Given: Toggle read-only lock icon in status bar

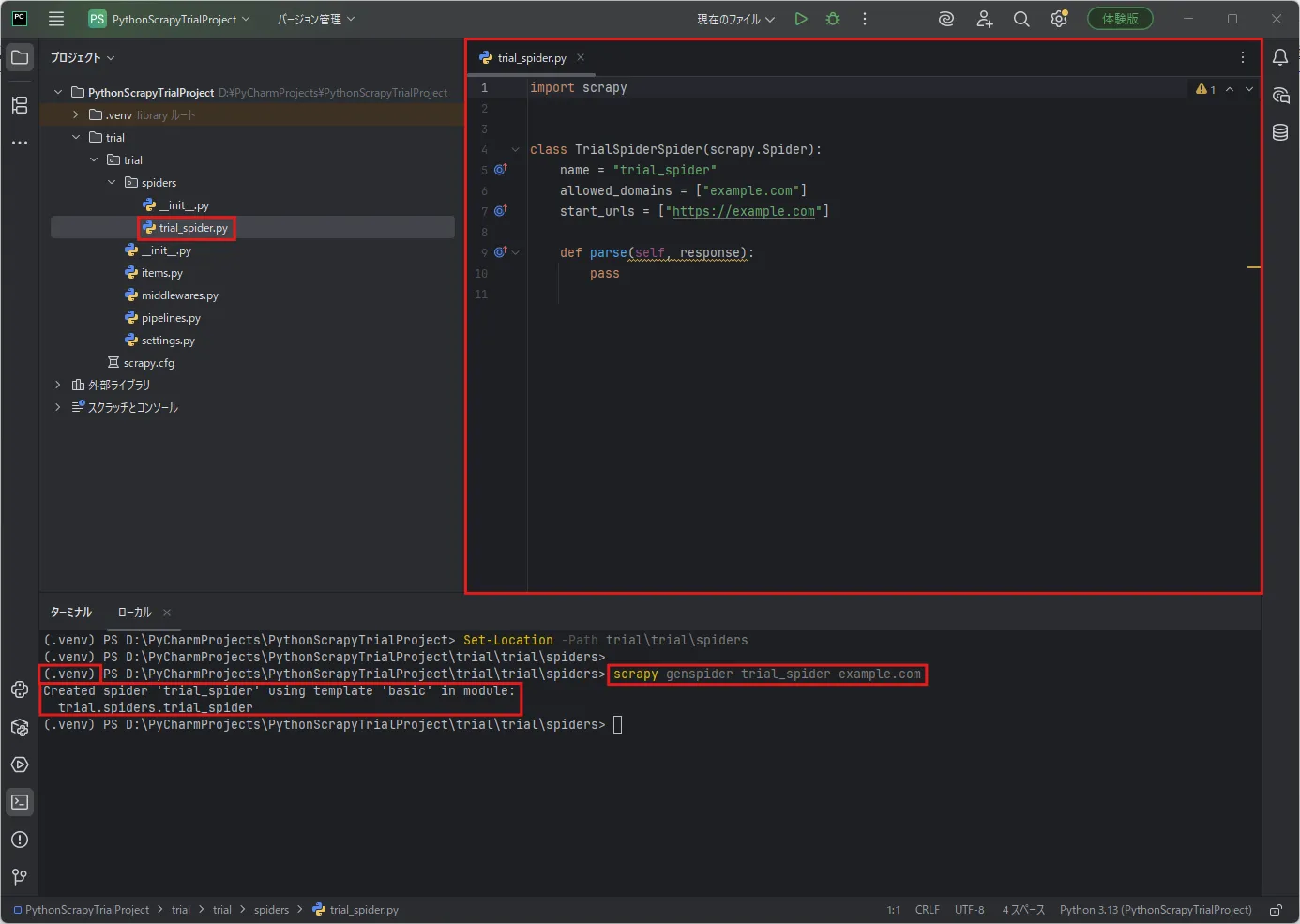Looking at the screenshot, I should [1276, 910].
